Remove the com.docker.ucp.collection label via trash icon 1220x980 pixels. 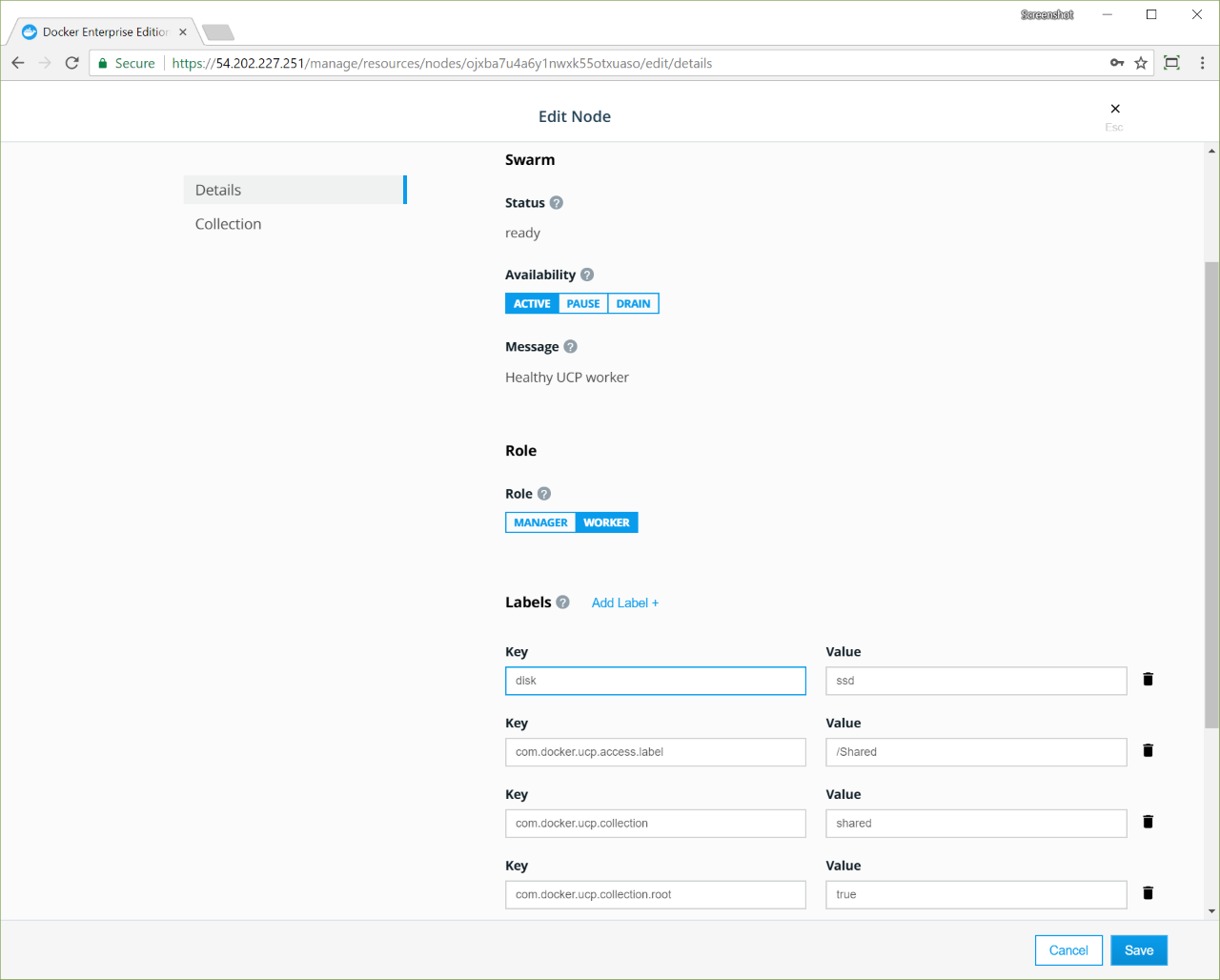[1148, 822]
